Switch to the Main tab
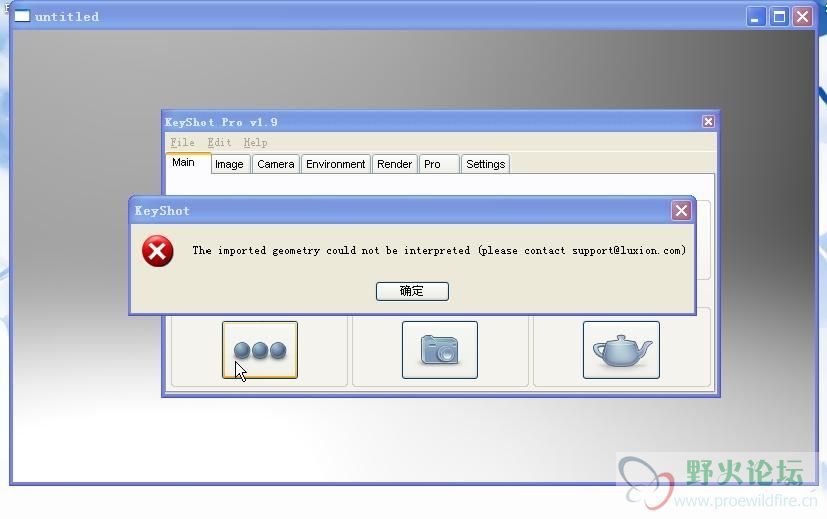 point(188,162)
